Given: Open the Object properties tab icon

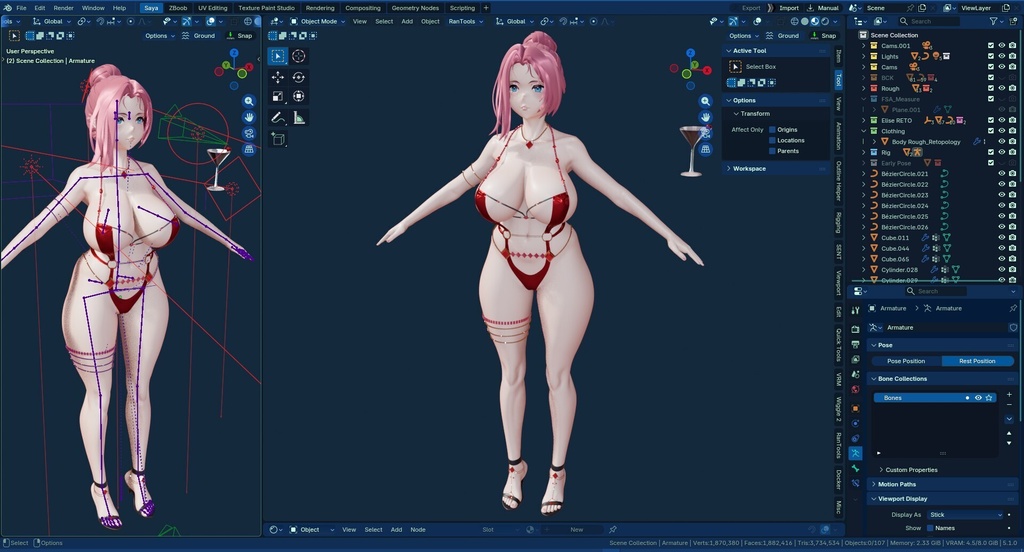Looking at the screenshot, I should click(856, 408).
